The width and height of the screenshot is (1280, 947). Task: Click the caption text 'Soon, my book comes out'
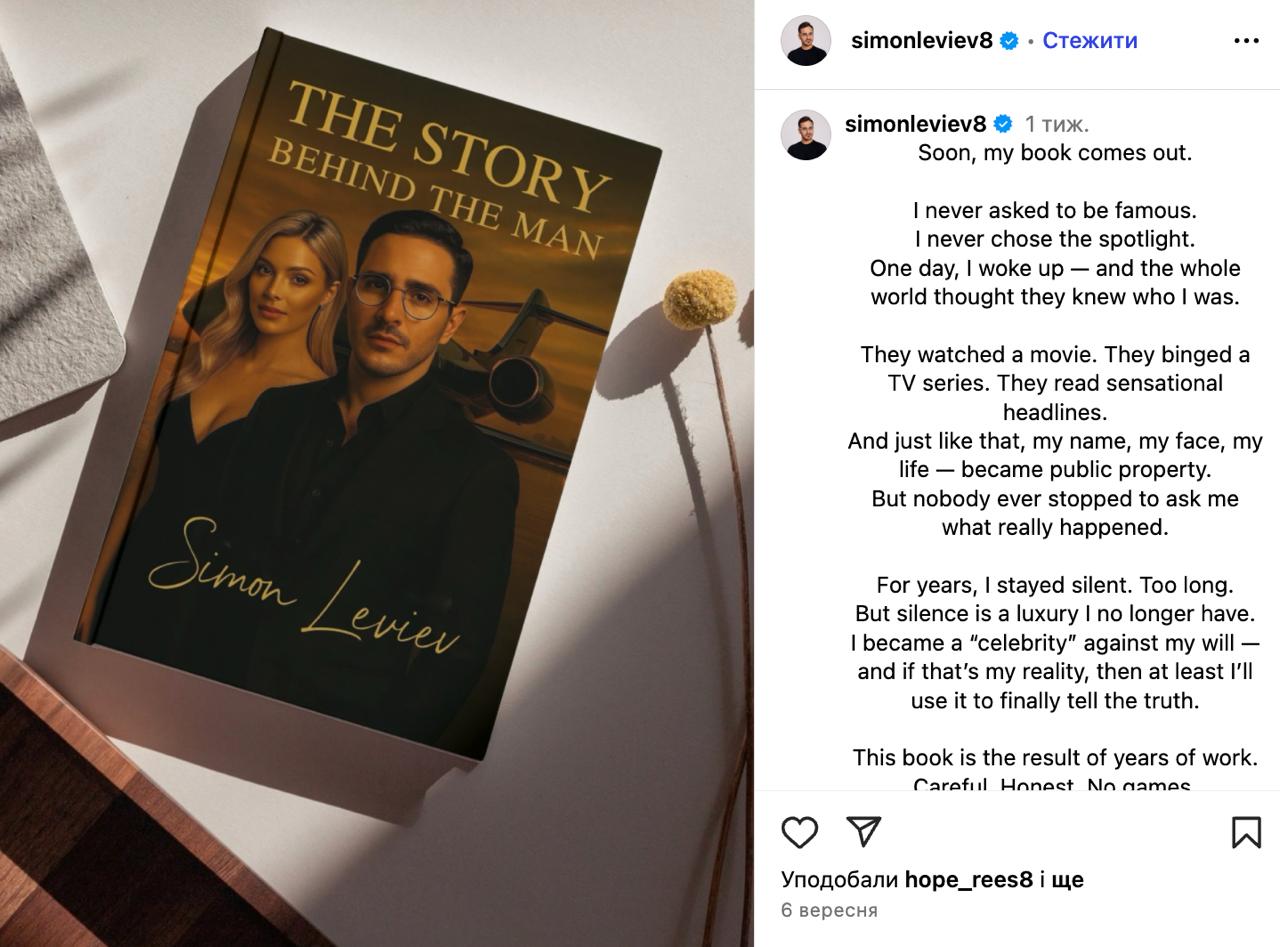pyautogui.click(x=1055, y=153)
